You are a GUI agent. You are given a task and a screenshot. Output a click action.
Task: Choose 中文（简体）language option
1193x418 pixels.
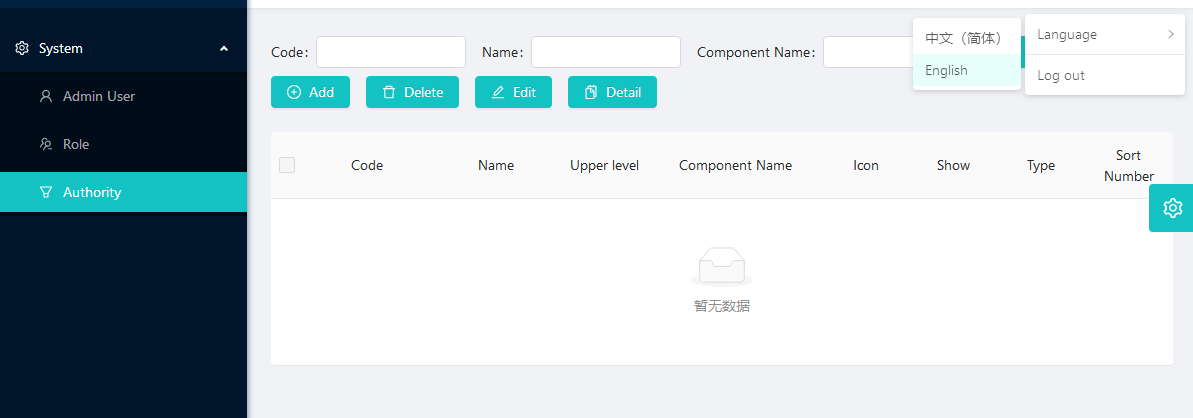[x=967, y=38]
